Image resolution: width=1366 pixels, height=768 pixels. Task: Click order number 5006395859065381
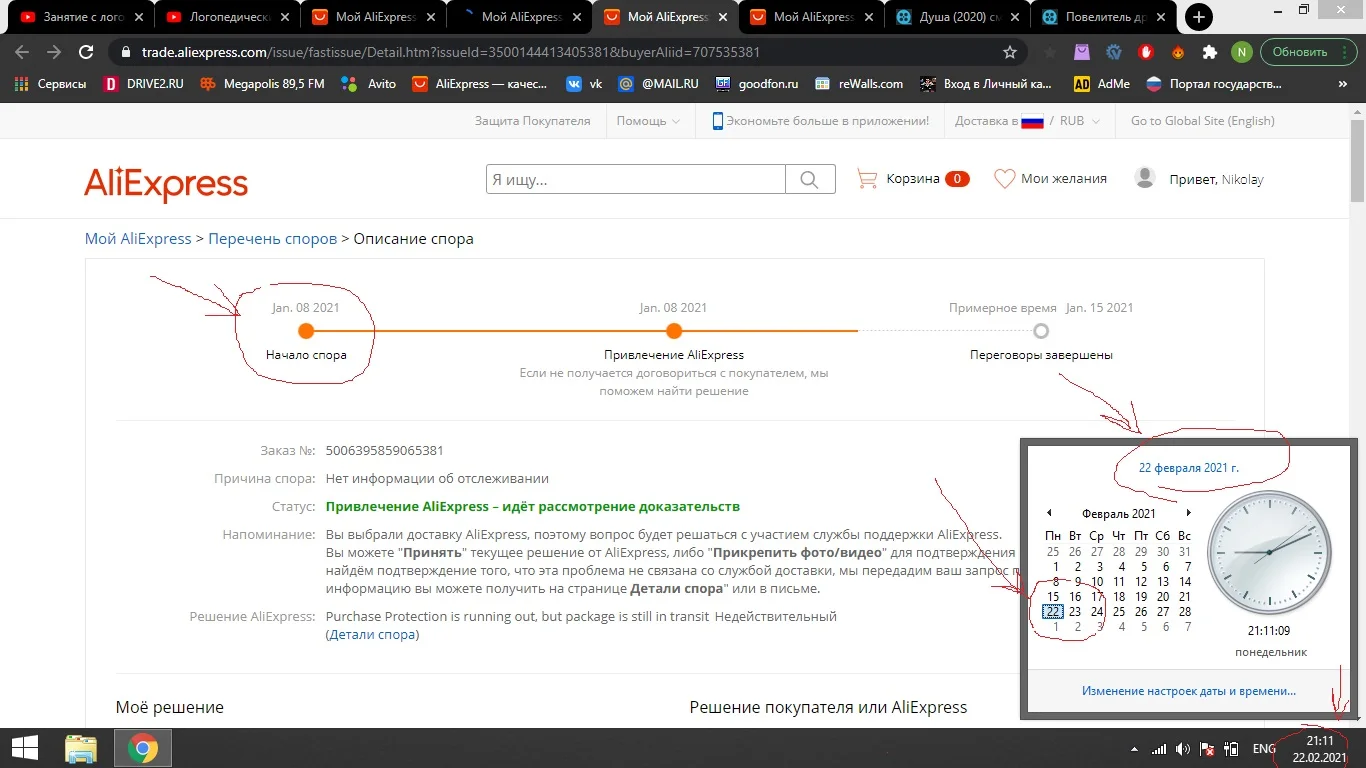tap(385, 451)
